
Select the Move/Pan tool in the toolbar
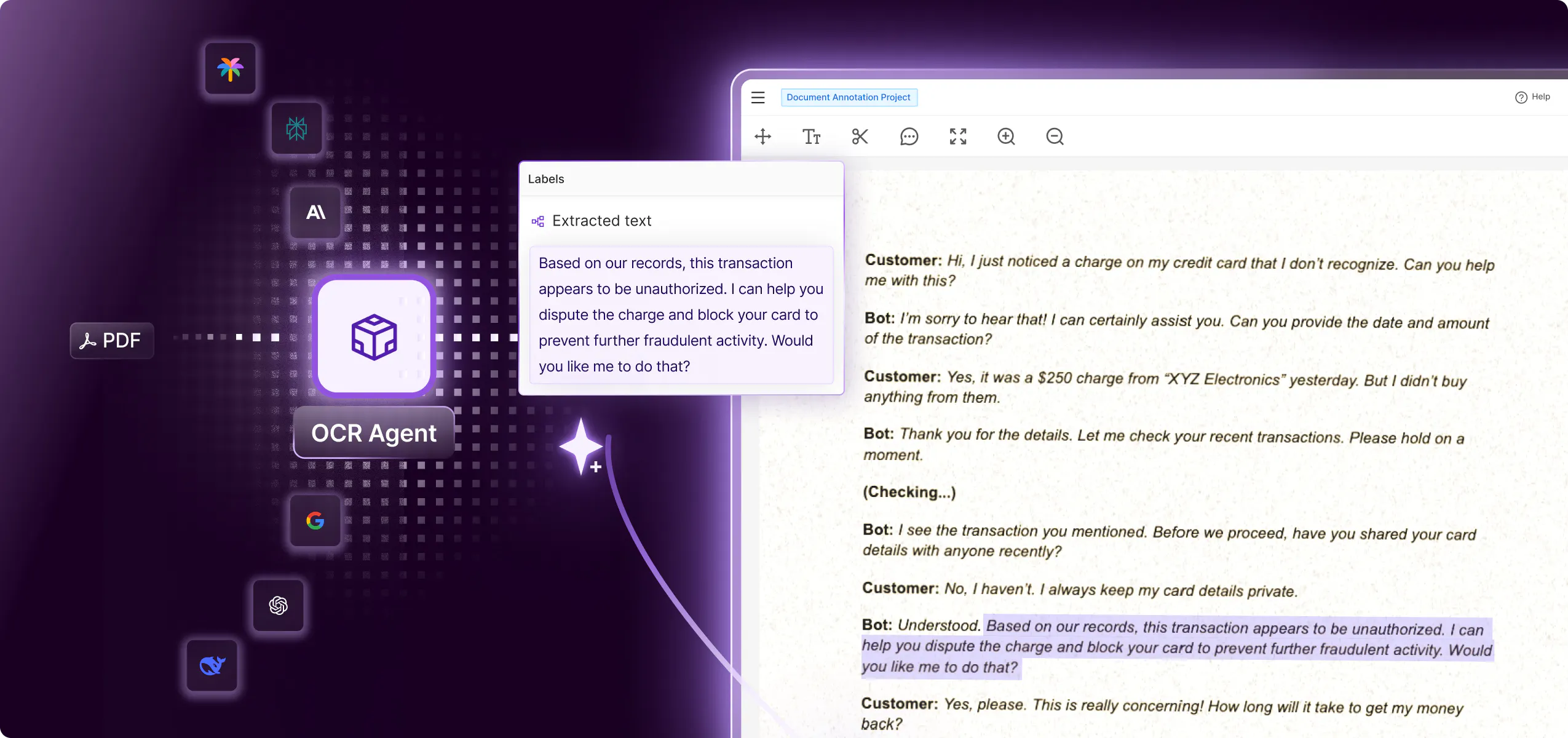[x=762, y=137]
